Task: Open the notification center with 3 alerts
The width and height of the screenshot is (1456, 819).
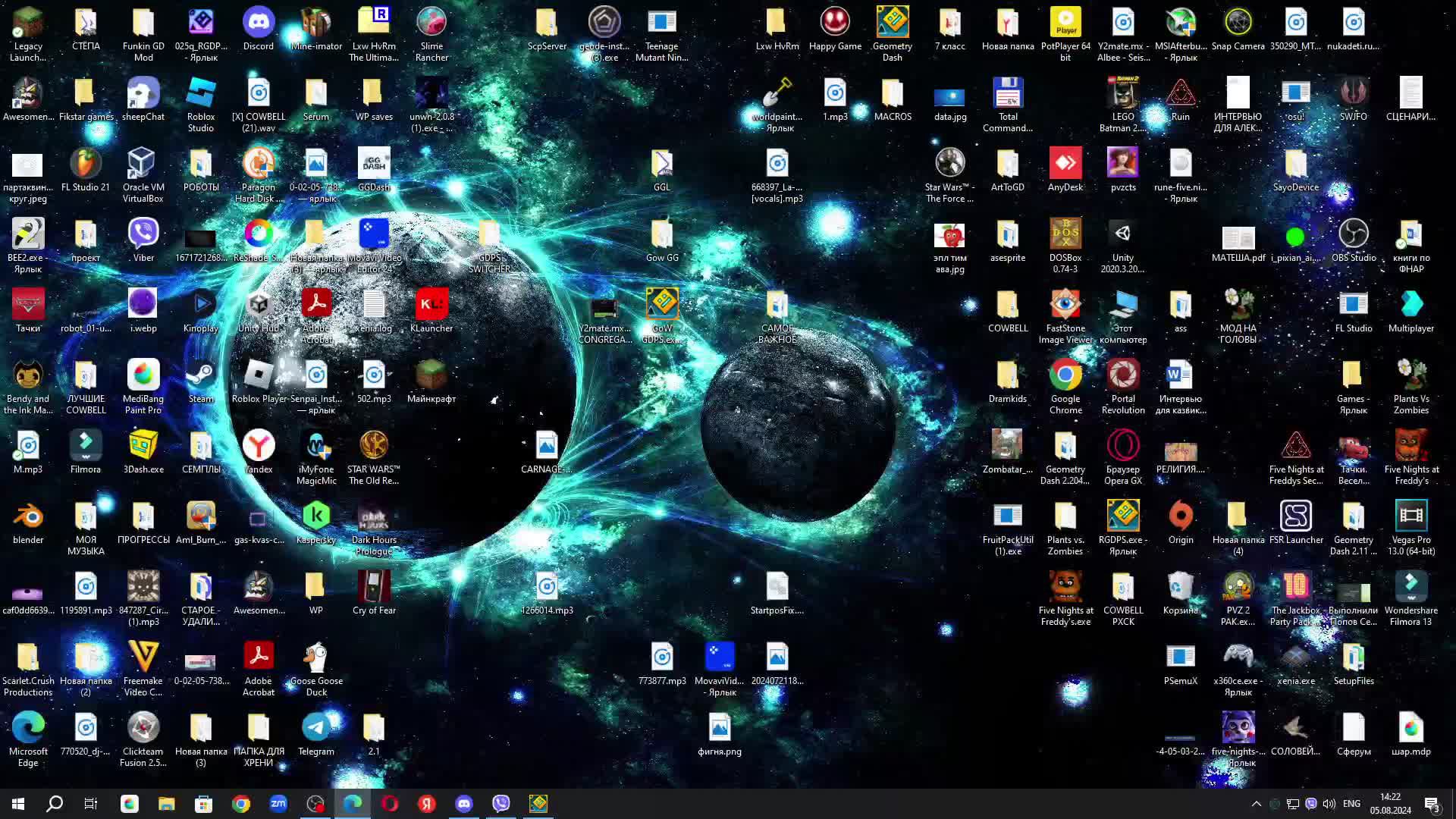Action: click(x=1432, y=804)
